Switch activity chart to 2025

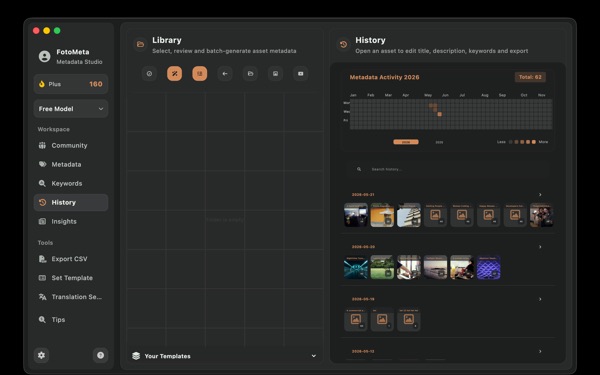439,142
